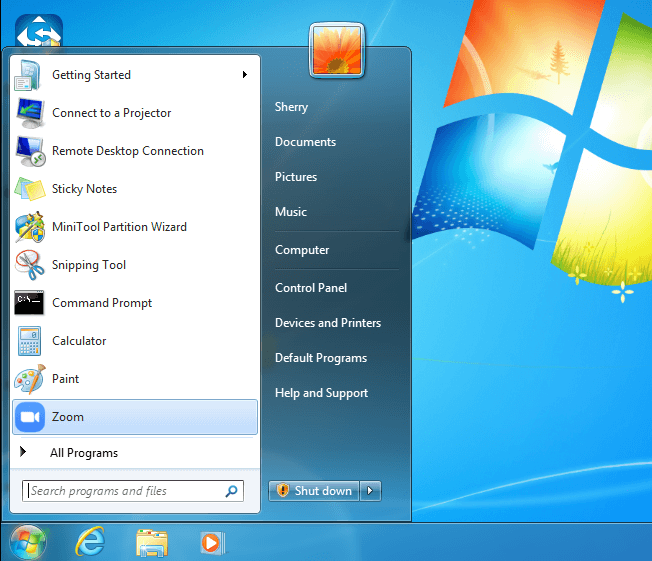Screen dimensions: 652x561
Task: Open Help and Support
Action: pyautogui.click(x=321, y=393)
